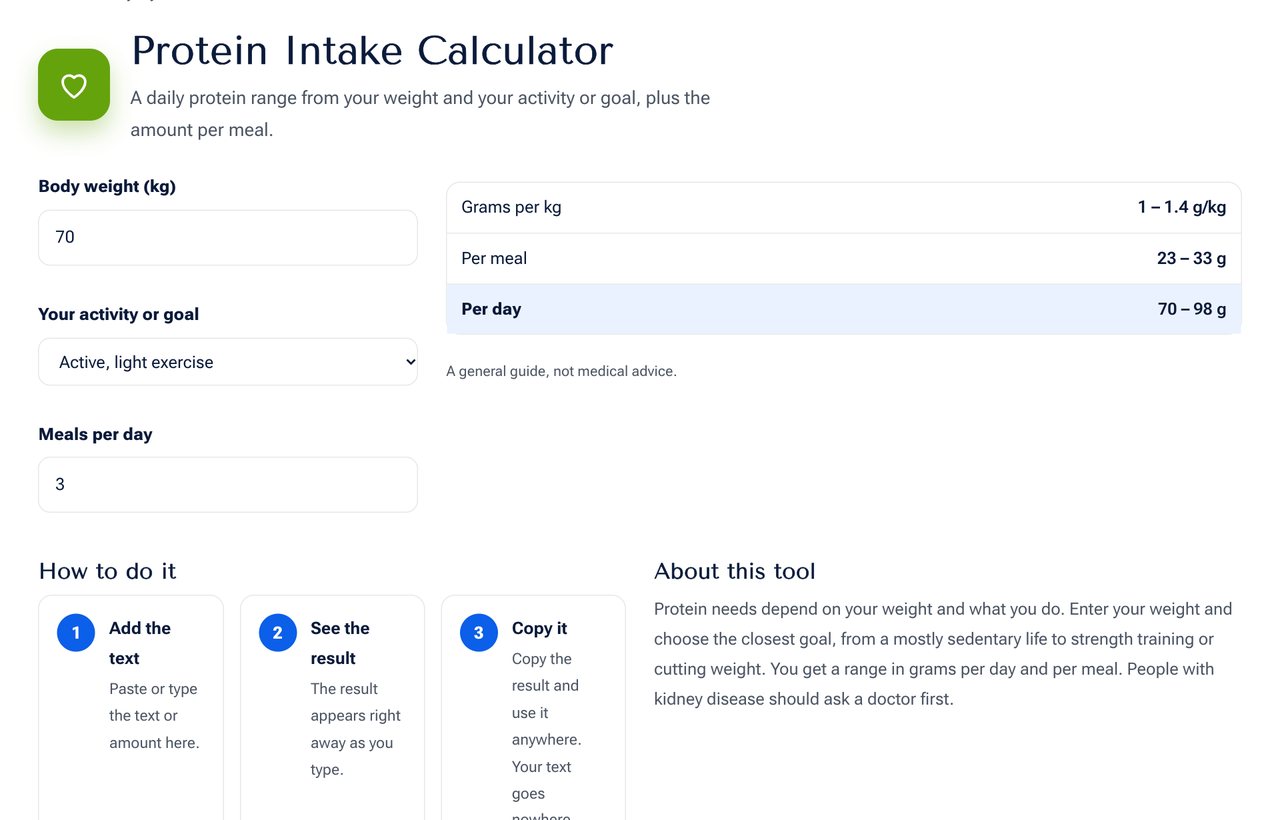This screenshot has width=1280, height=820.
Task: Click the step 3 number badge
Action: [x=479, y=632]
